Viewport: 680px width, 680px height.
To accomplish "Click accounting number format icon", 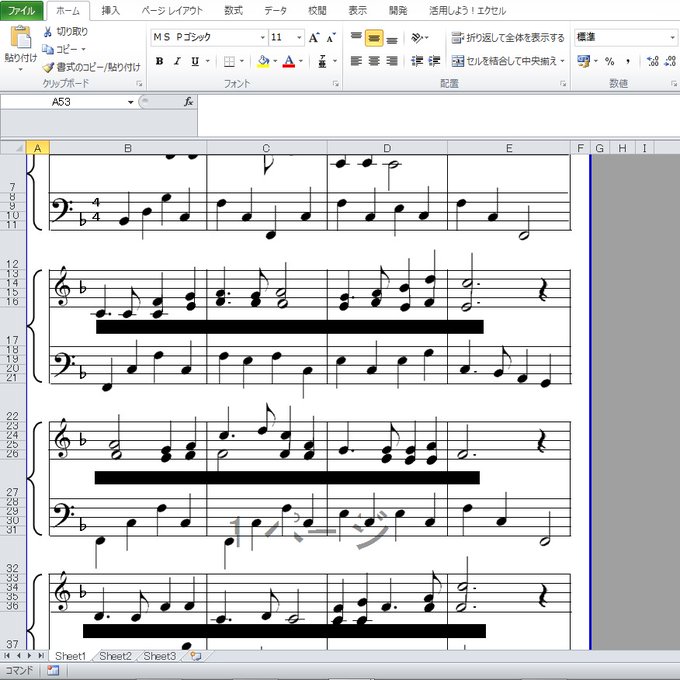I will 583,61.
